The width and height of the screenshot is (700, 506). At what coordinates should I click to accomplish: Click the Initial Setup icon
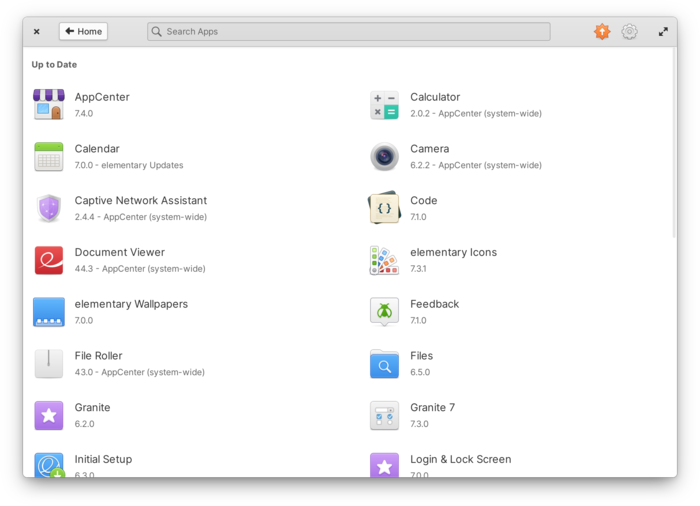(x=49, y=465)
